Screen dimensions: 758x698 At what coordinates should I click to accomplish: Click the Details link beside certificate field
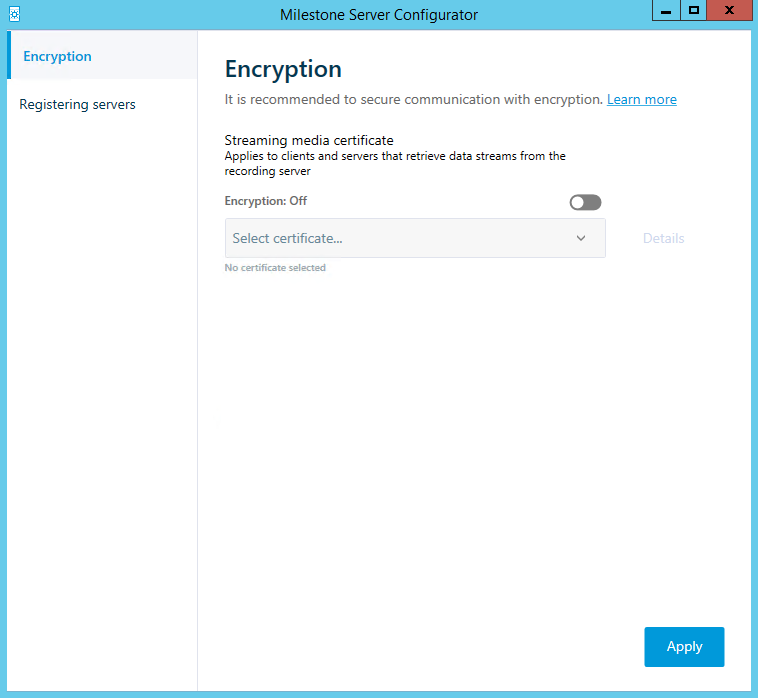(x=663, y=239)
